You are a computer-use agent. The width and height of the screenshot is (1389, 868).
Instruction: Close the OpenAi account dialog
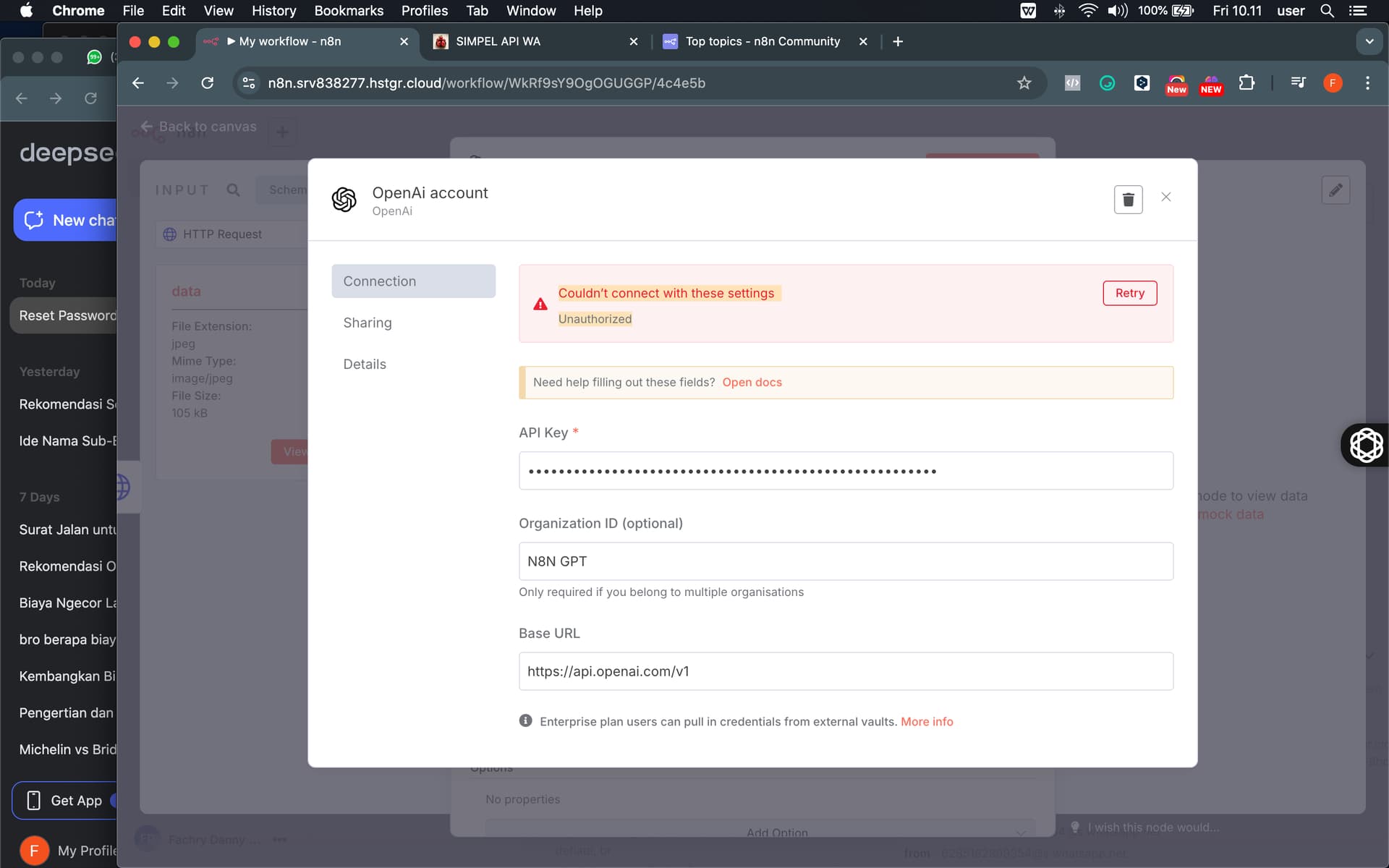tap(1166, 197)
